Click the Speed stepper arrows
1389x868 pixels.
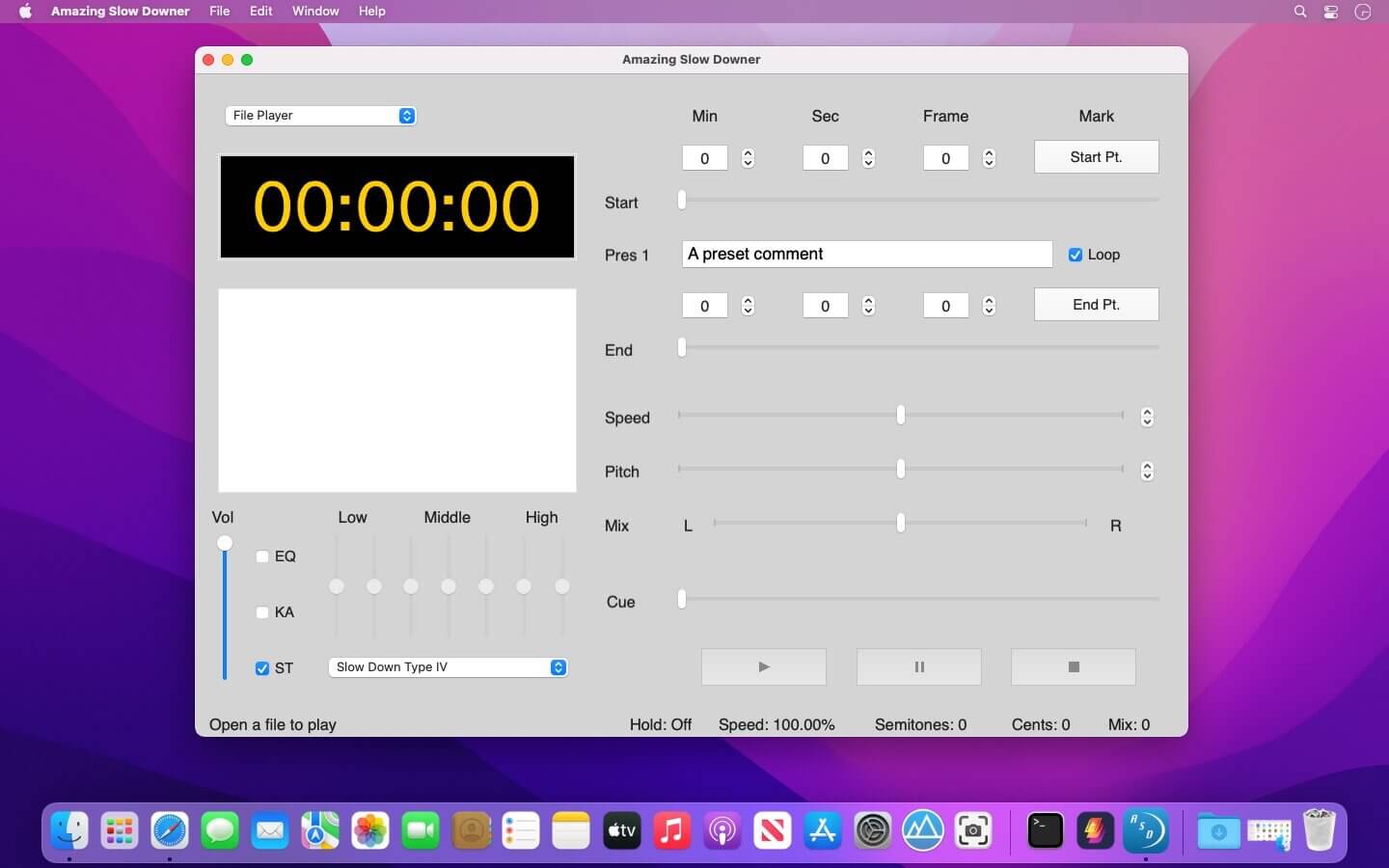[1147, 417]
